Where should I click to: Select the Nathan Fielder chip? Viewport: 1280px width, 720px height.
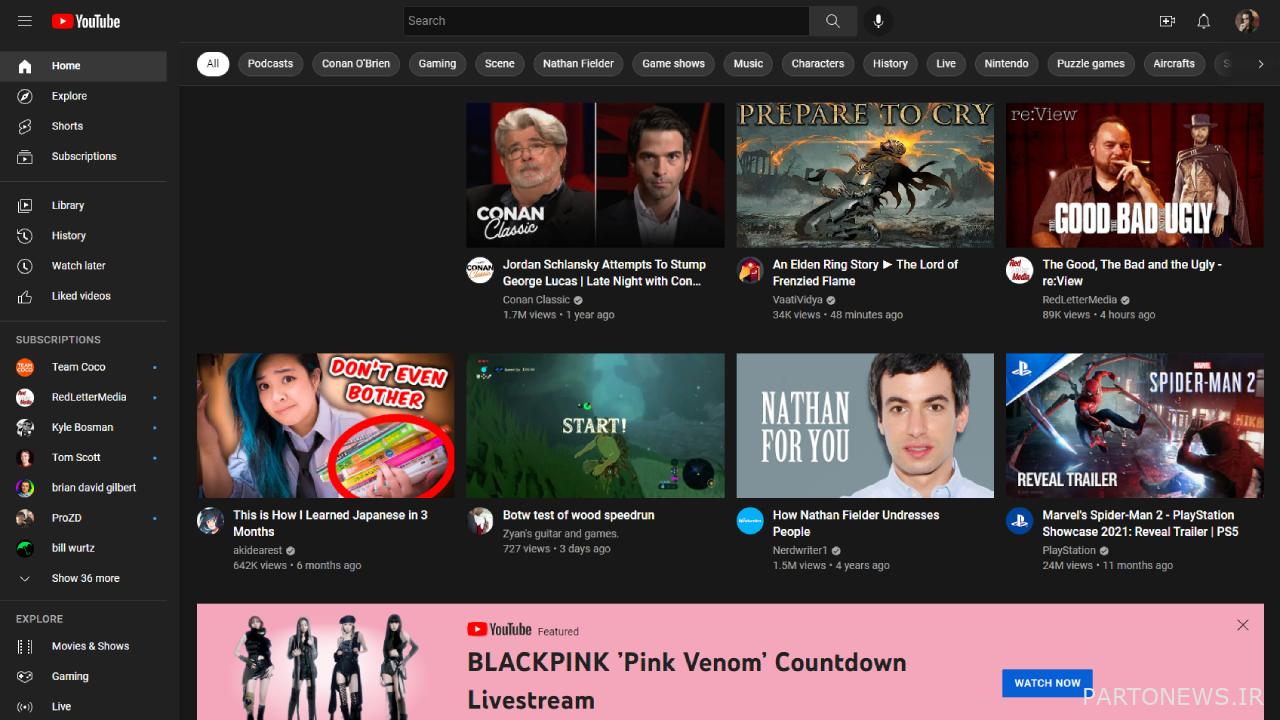click(x=578, y=64)
